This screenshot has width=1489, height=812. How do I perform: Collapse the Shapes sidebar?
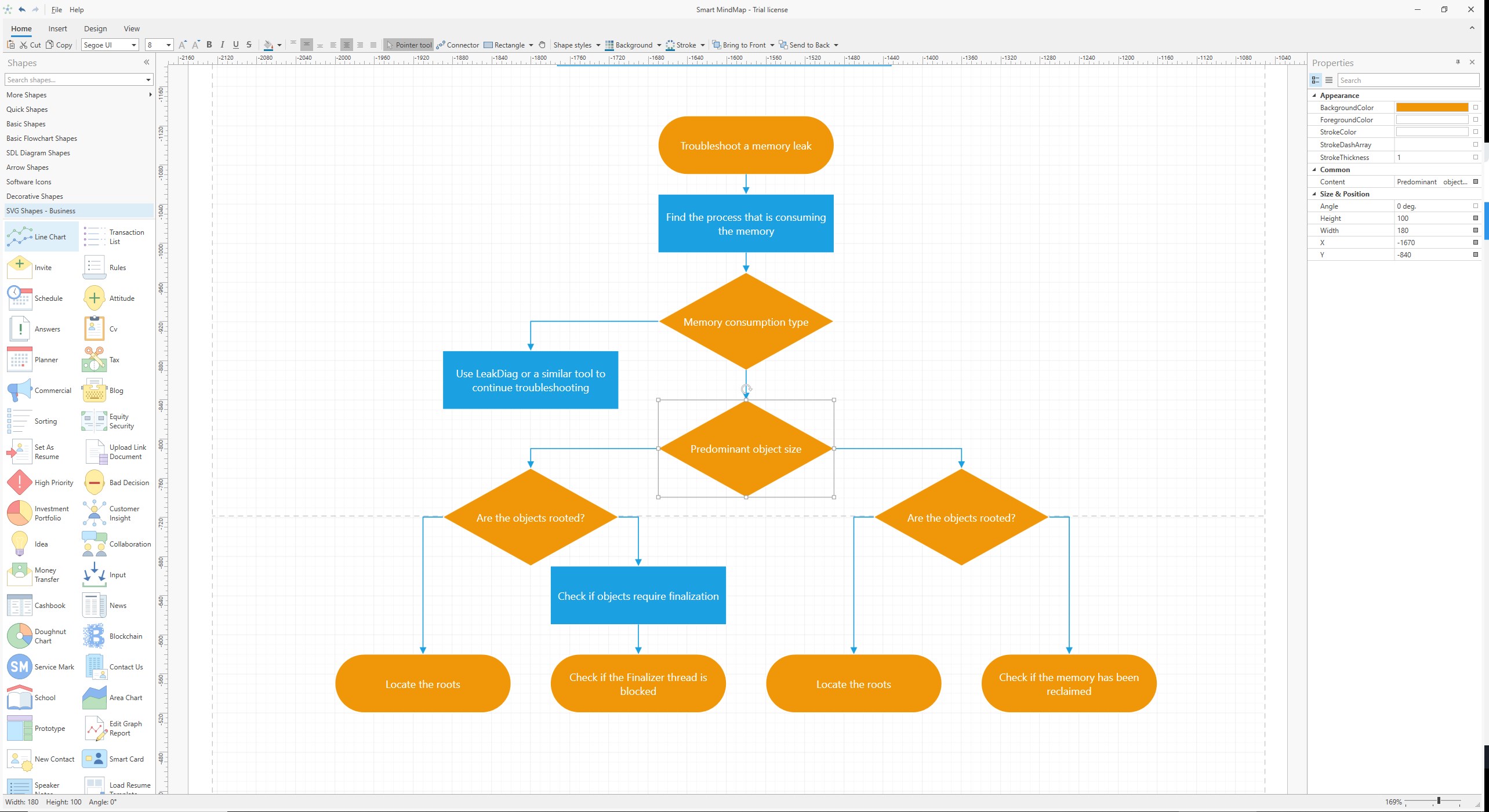(146, 63)
